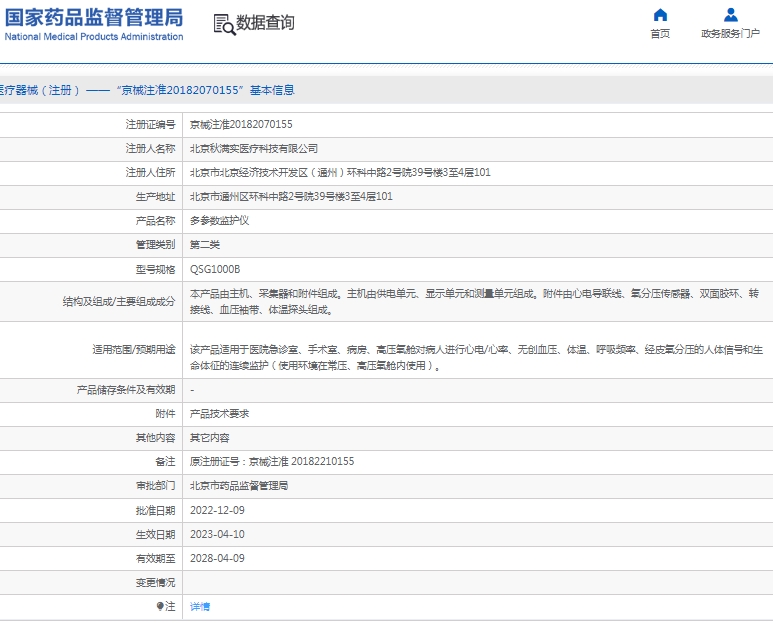The width and height of the screenshot is (773, 623).
Task: Click management category value 第二类
Action: 205,245
